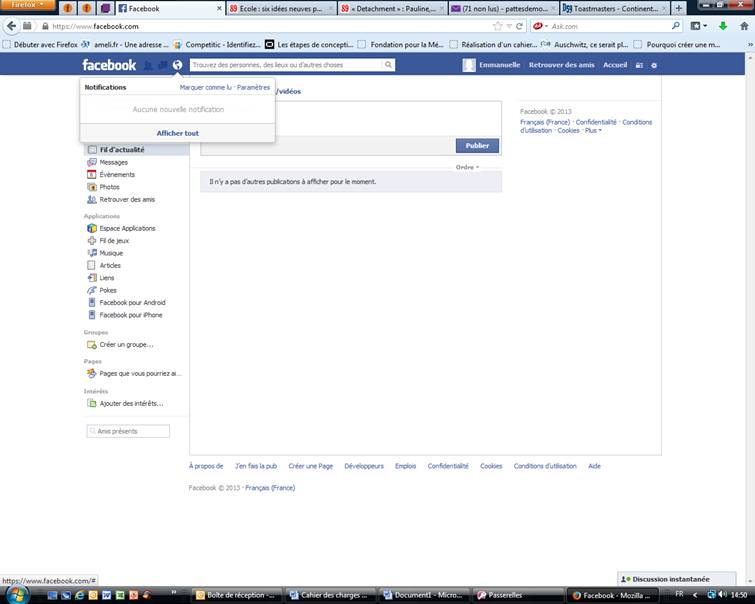
Task: Click Afficher tout in notifications
Action: coord(177,133)
